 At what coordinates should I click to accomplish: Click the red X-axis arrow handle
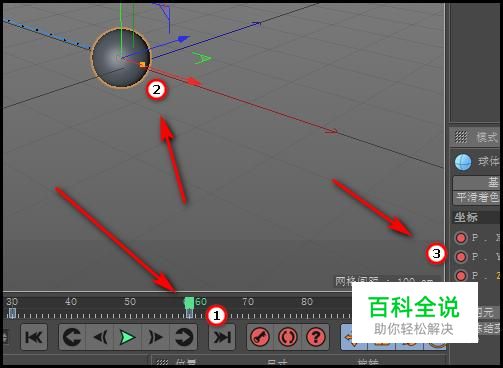tap(194, 81)
